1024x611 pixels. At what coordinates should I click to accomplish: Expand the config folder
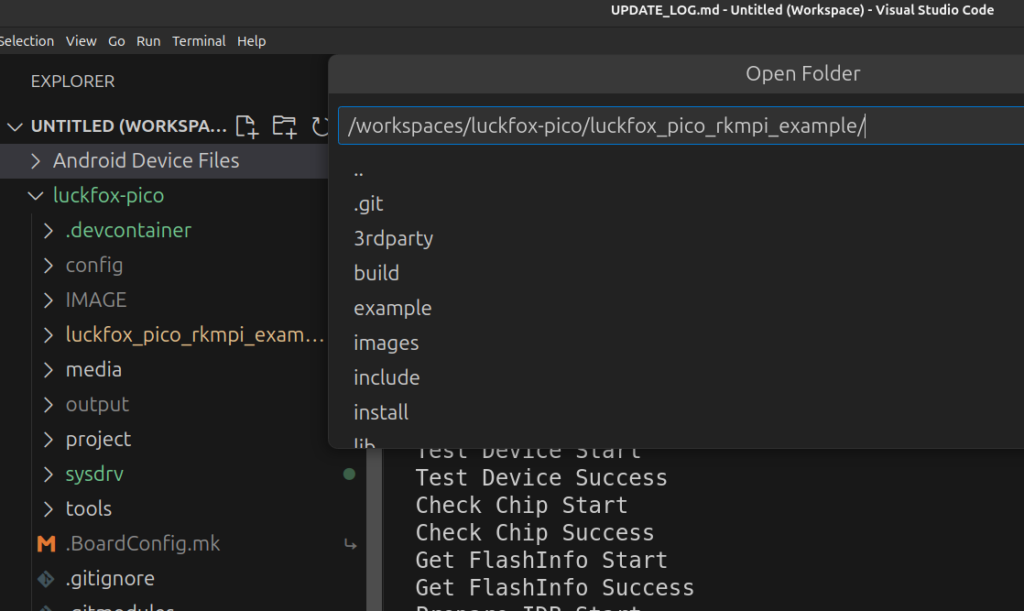pyautogui.click(x=48, y=265)
